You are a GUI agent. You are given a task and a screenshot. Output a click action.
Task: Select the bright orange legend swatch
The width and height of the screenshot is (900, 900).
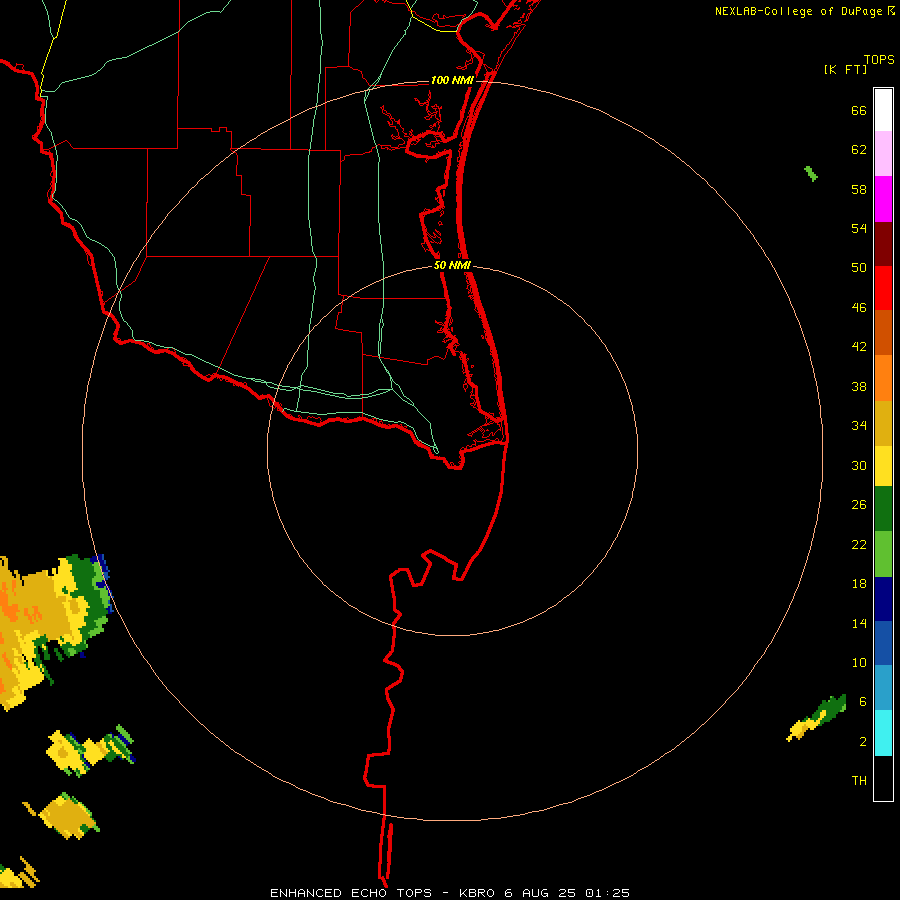click(883, 378)
